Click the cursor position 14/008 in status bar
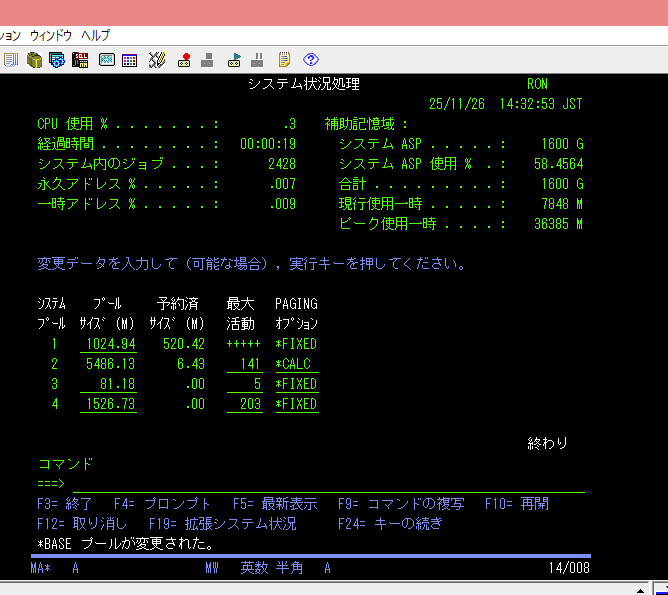 pyautogui.click(x=569, y=568)
